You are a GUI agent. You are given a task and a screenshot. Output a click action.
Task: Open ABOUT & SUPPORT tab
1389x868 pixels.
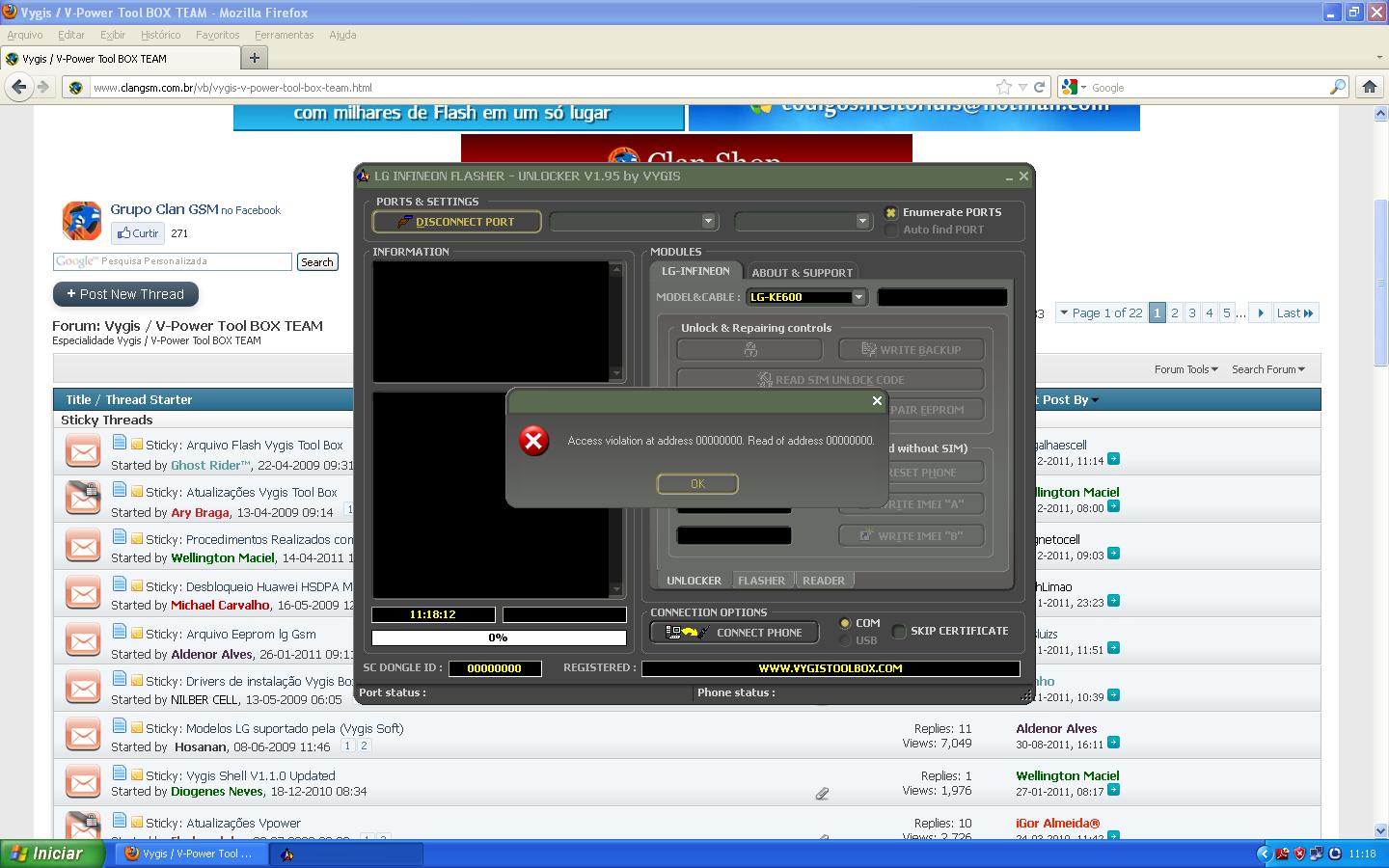coord(802,273)
